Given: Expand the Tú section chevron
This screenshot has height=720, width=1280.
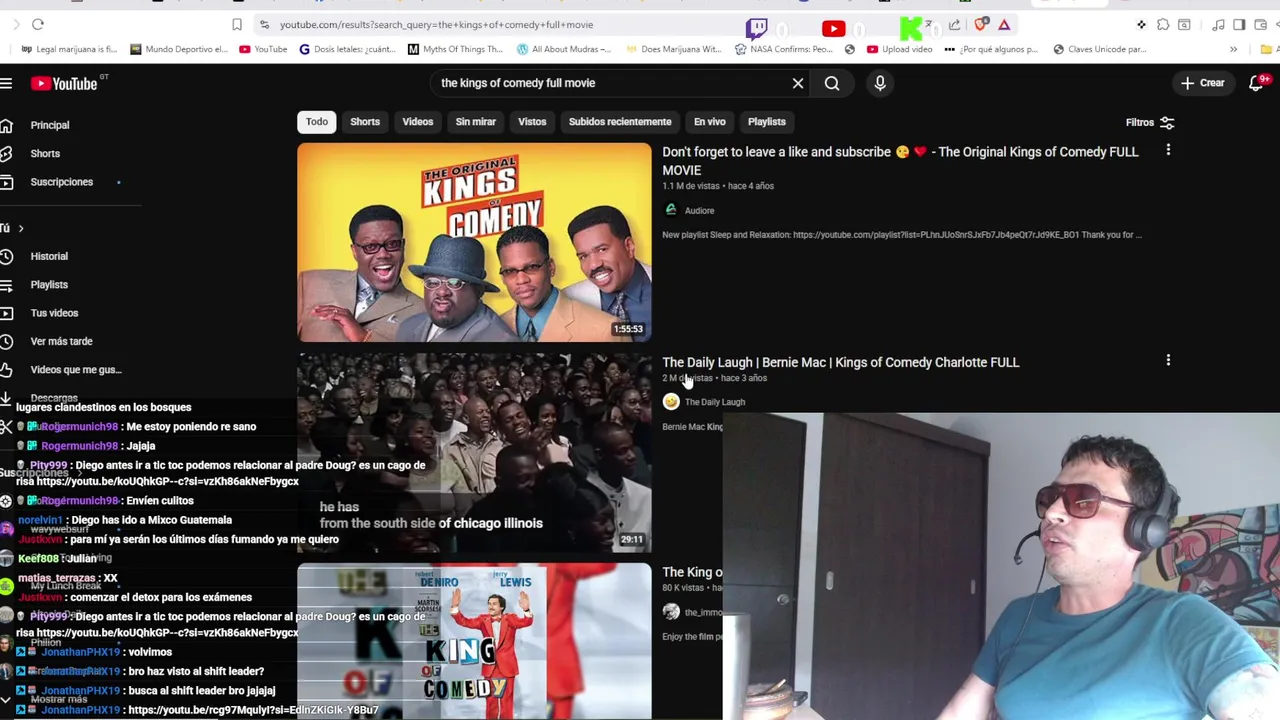Looking at the screenshot, I should click(x=20, y=228).
